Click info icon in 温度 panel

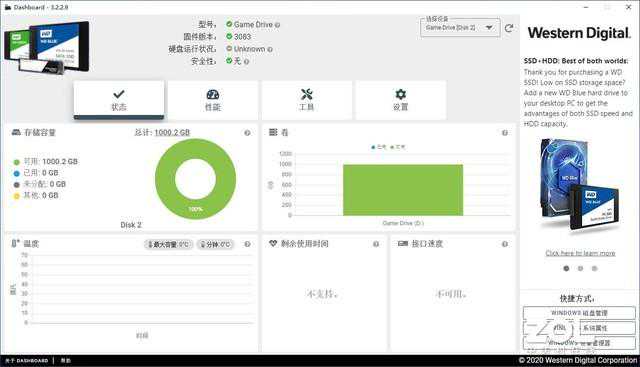(247, 244)
